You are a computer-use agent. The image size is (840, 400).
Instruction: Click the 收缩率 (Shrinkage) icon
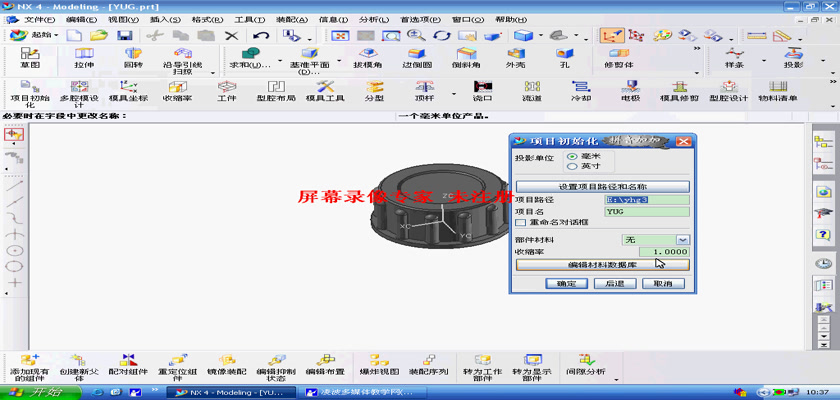click(x=177, y=90)
